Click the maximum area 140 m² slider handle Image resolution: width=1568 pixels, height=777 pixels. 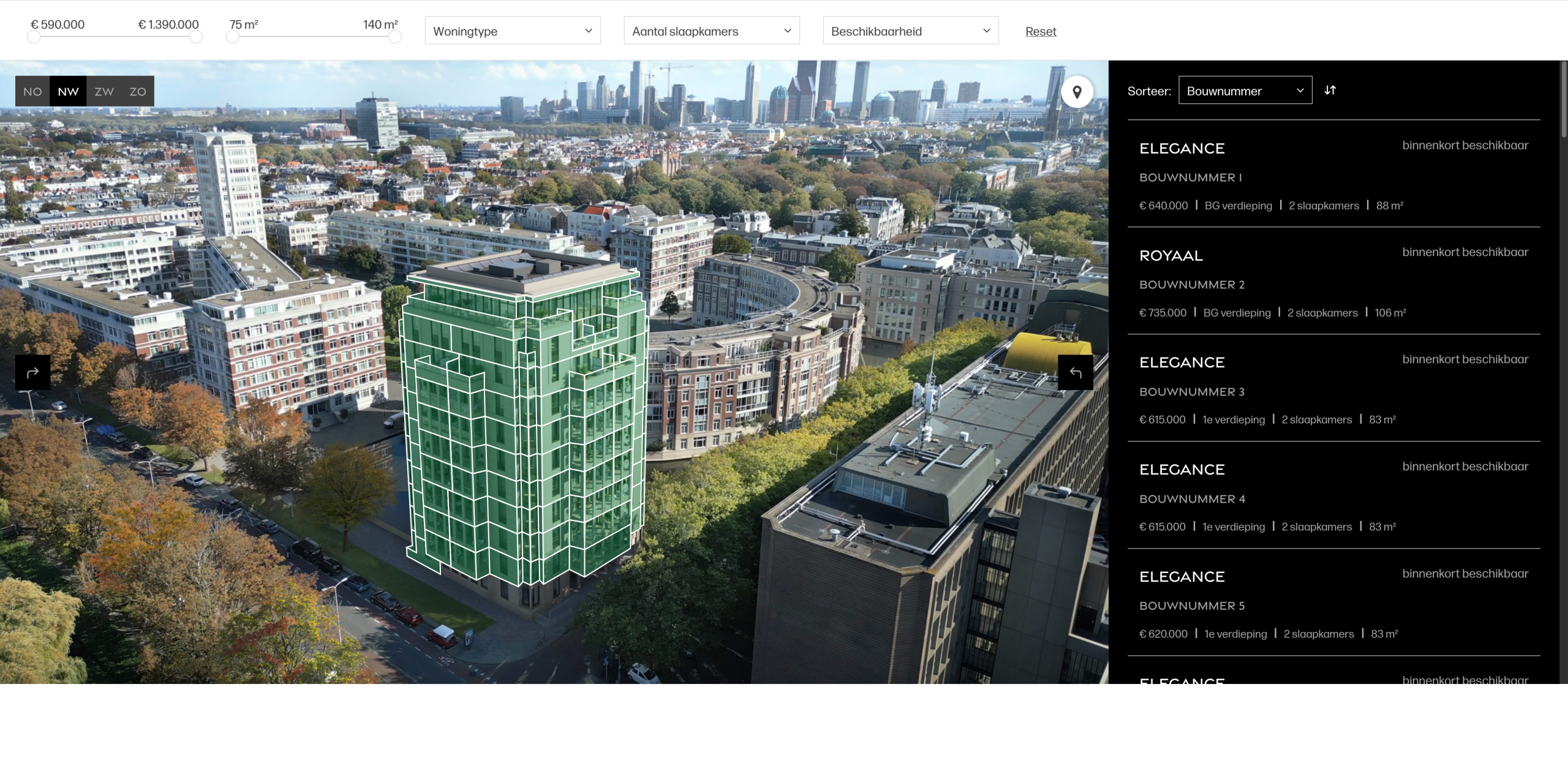(395, 37)
